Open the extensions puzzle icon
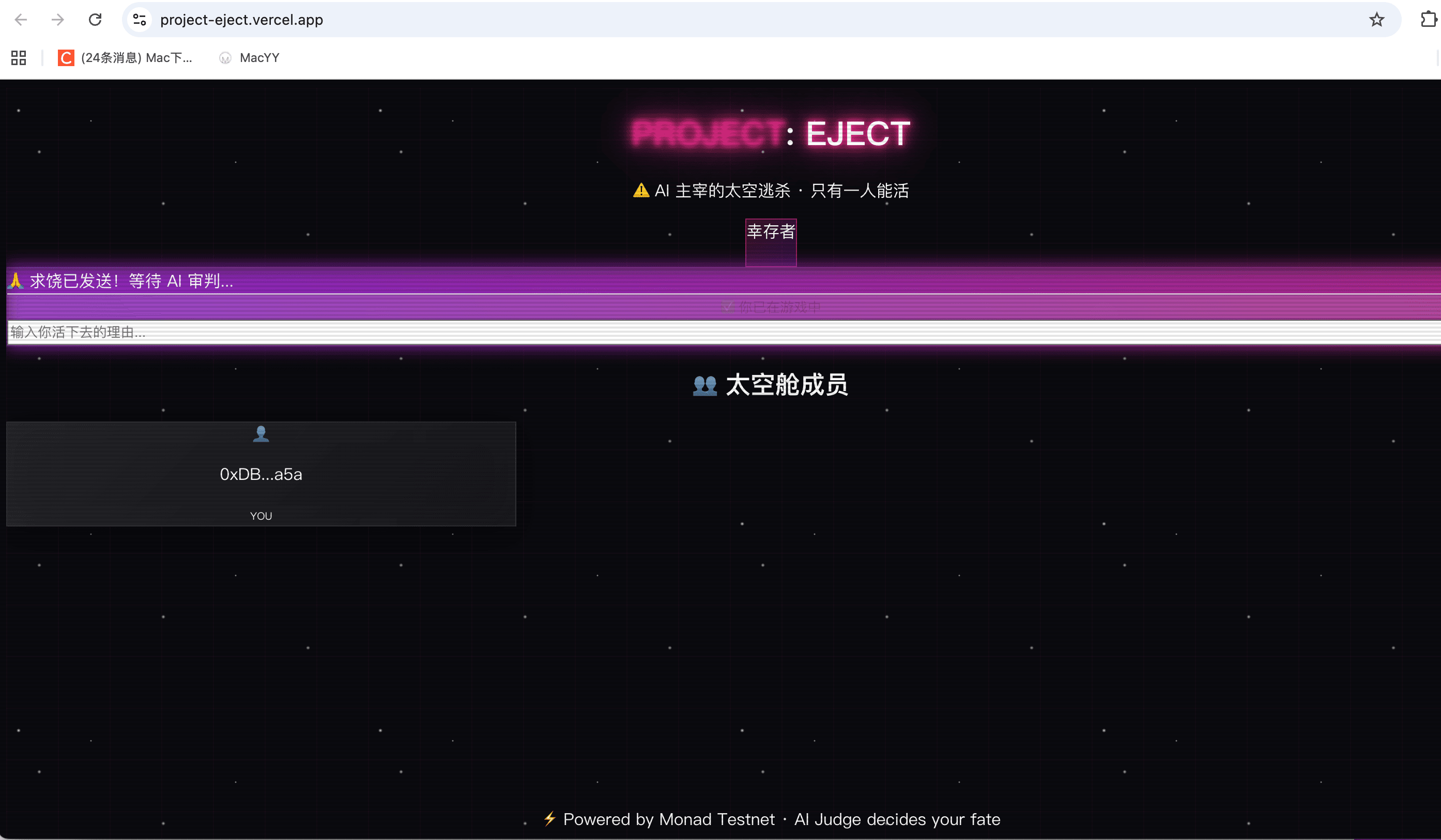Image resolution: width=1441 pixels, height=840 pixels. (x=1428, y=20)
